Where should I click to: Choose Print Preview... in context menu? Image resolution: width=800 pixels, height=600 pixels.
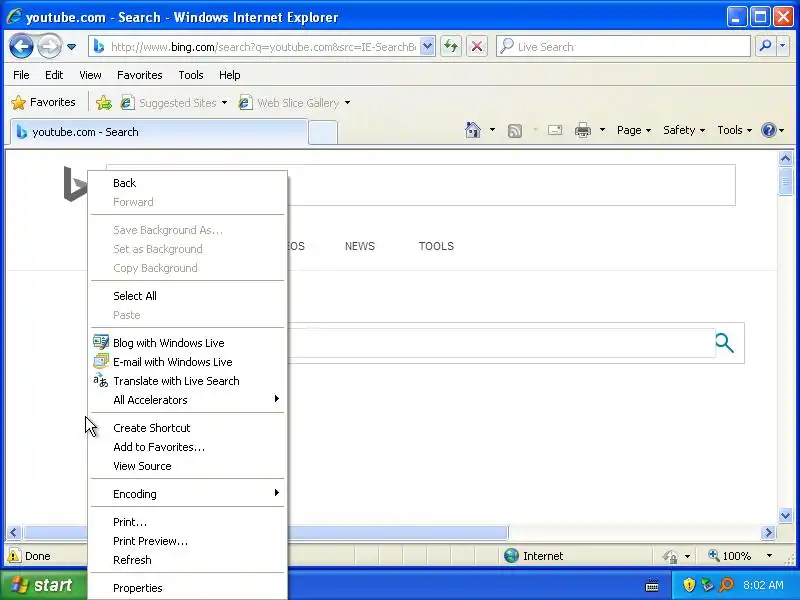187,541
